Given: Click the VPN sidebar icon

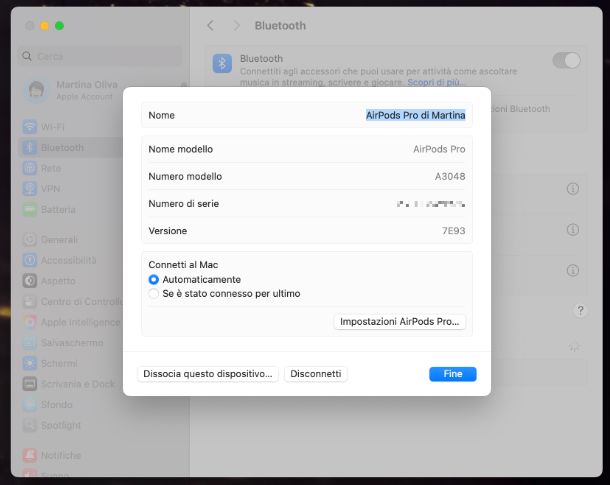Looking at the screenshot, I should (x=30, y=189).
